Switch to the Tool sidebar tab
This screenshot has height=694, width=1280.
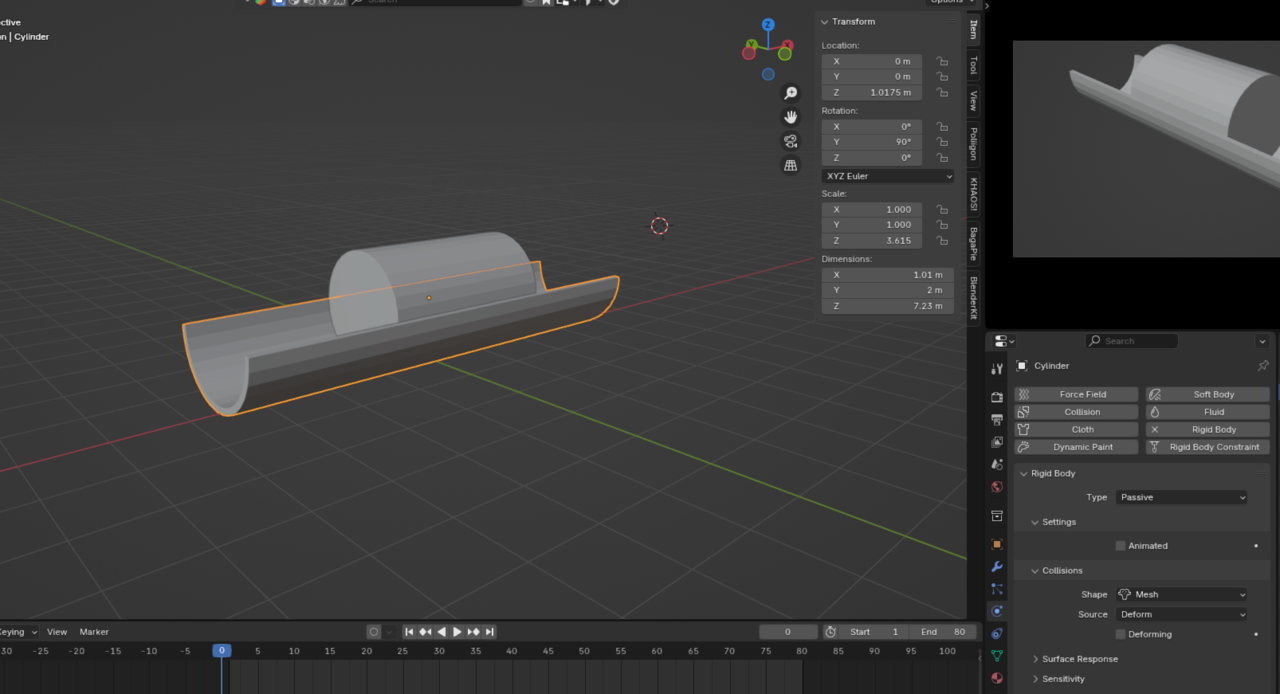973,65
